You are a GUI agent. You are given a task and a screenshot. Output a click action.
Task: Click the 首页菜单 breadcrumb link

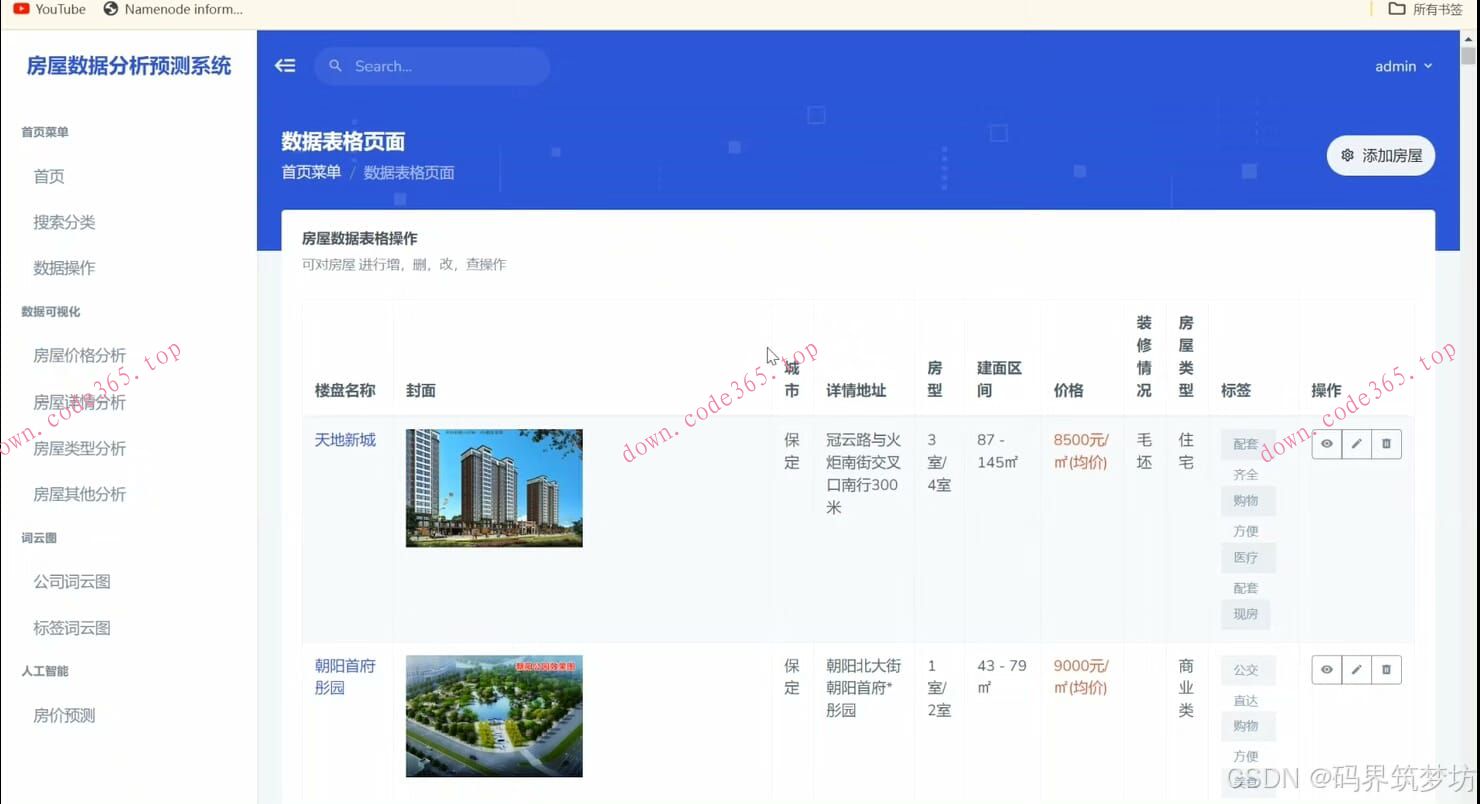pos(310,171)
